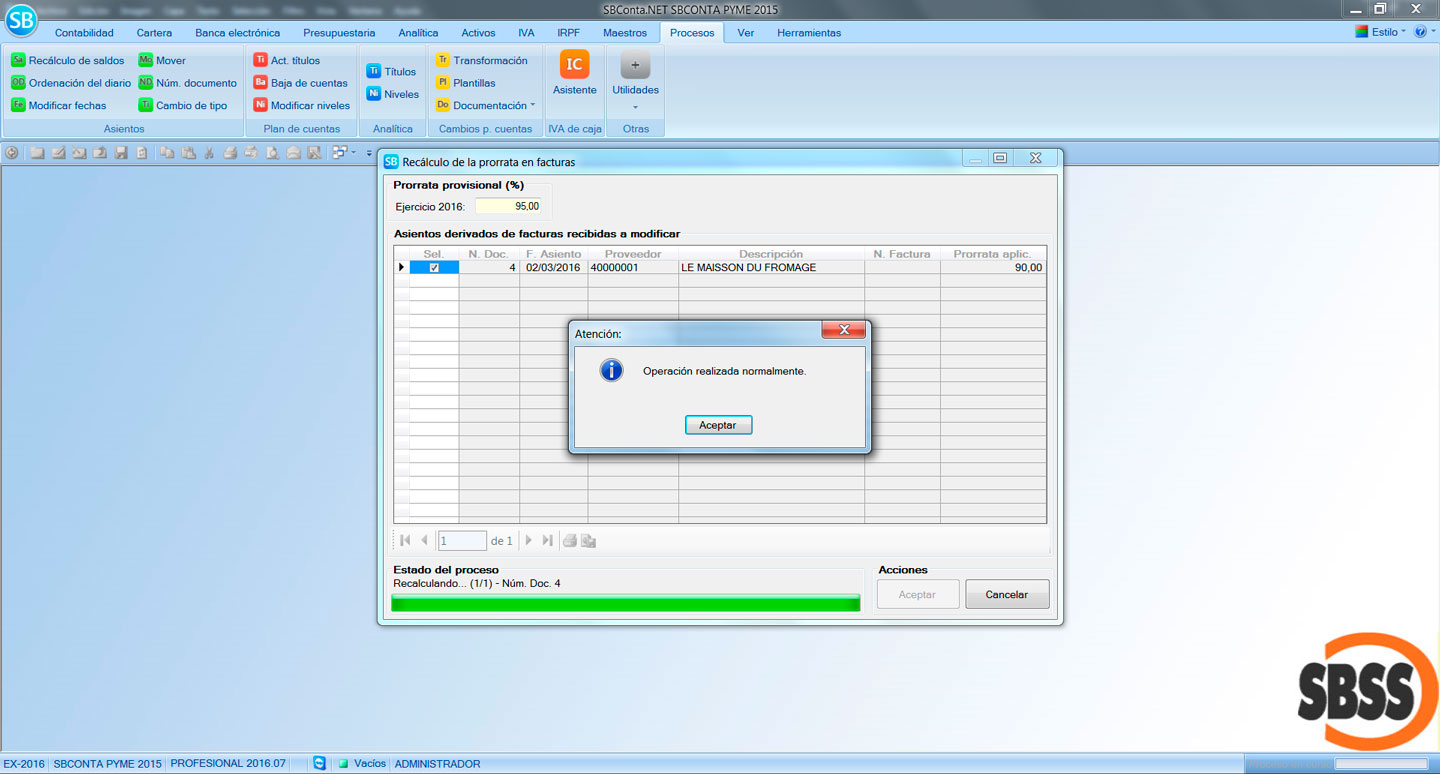This screenshot has width=1440, height=774.
Task: Open the Plantillas tool
Action: coord(443,83)
